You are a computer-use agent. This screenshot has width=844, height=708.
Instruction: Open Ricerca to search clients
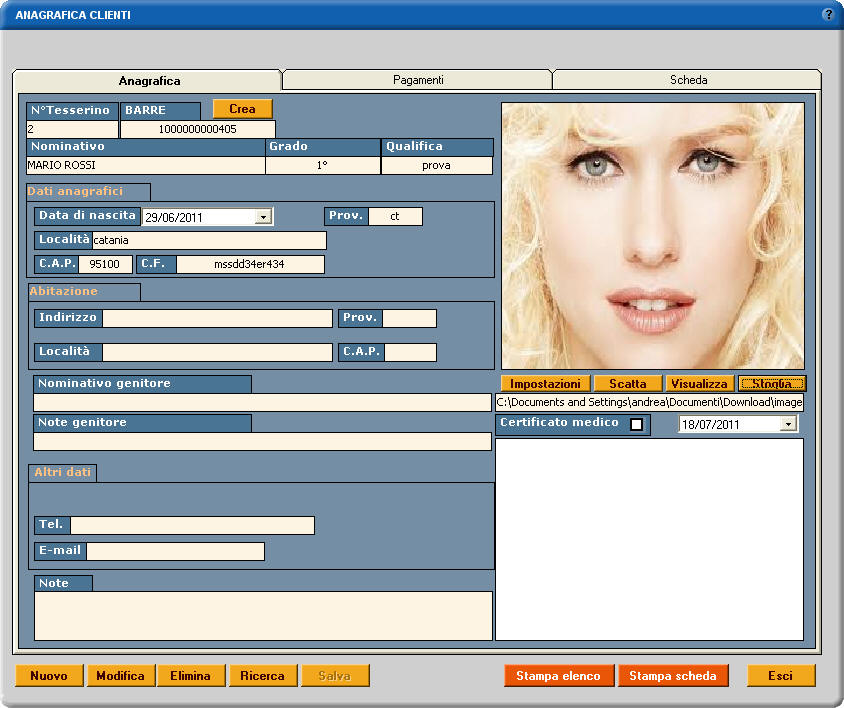(x=262, y=676)
